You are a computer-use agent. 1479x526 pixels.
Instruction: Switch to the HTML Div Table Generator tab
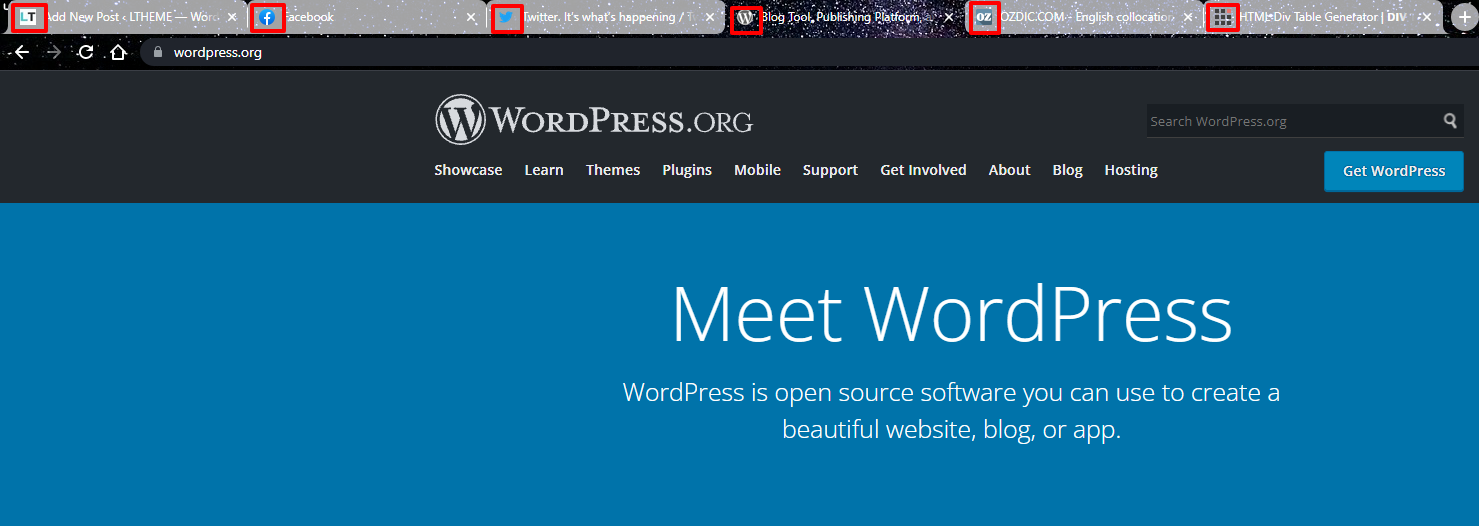[x=1322, y=17]
